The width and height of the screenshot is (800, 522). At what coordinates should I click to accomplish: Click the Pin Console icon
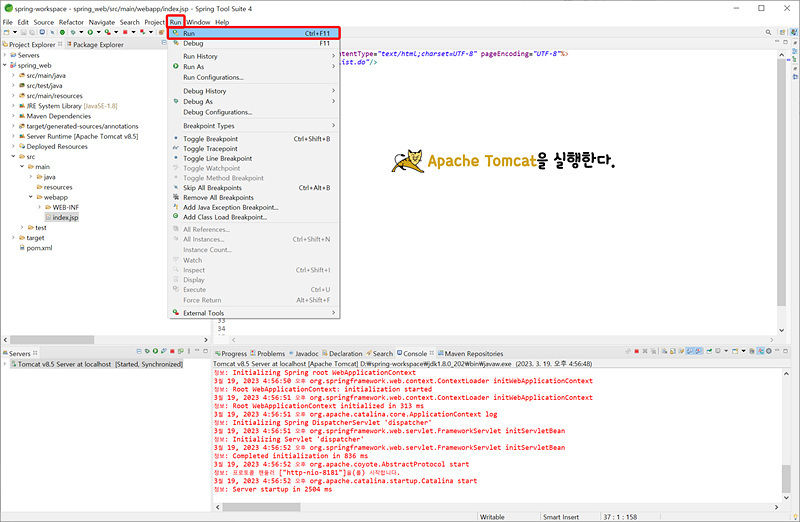[709, 351]
